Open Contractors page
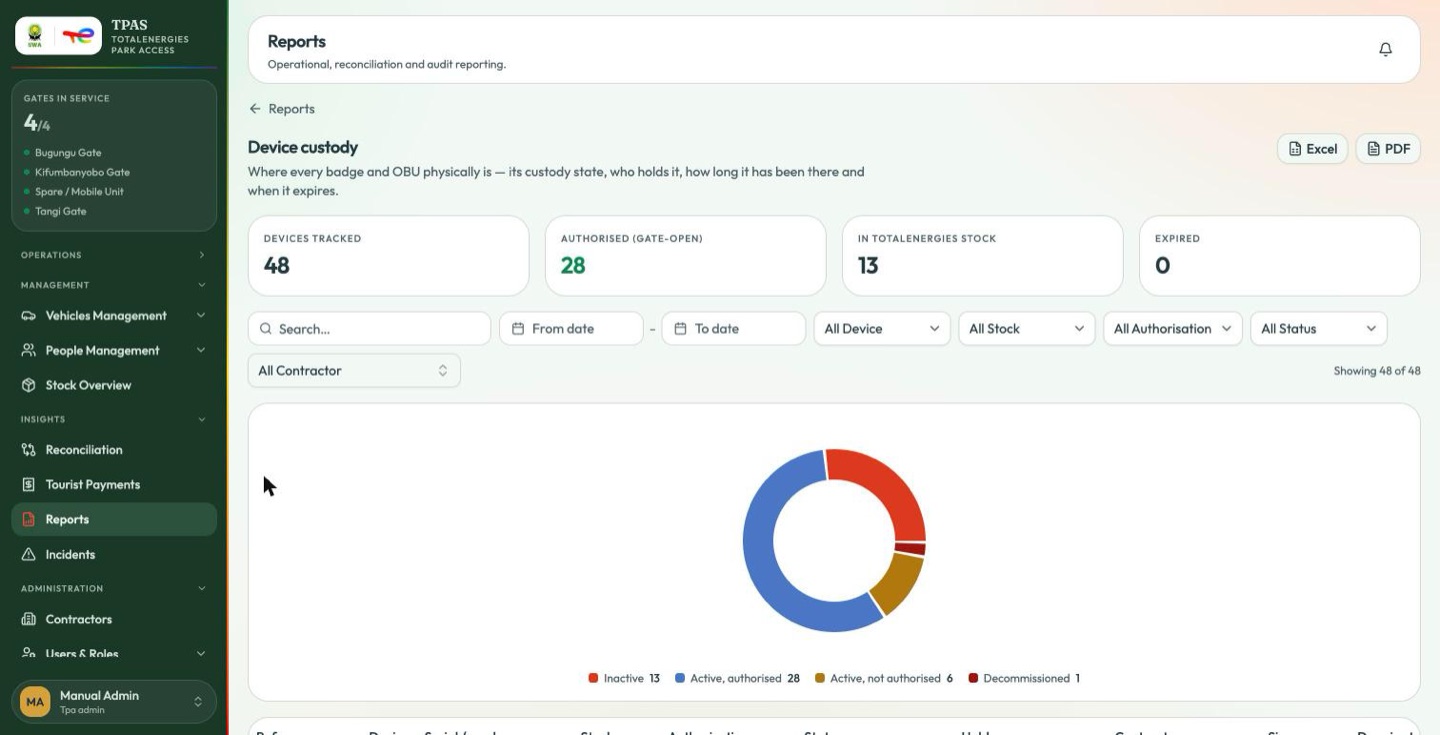 (x=114, y=620)
